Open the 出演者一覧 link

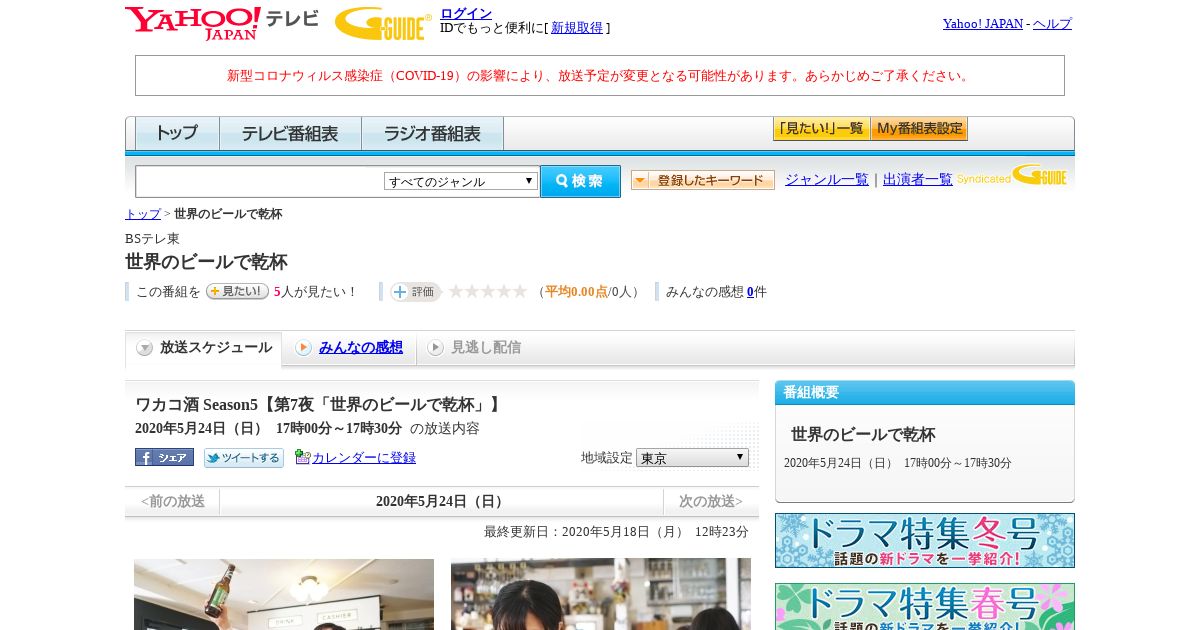pos(918,179)
